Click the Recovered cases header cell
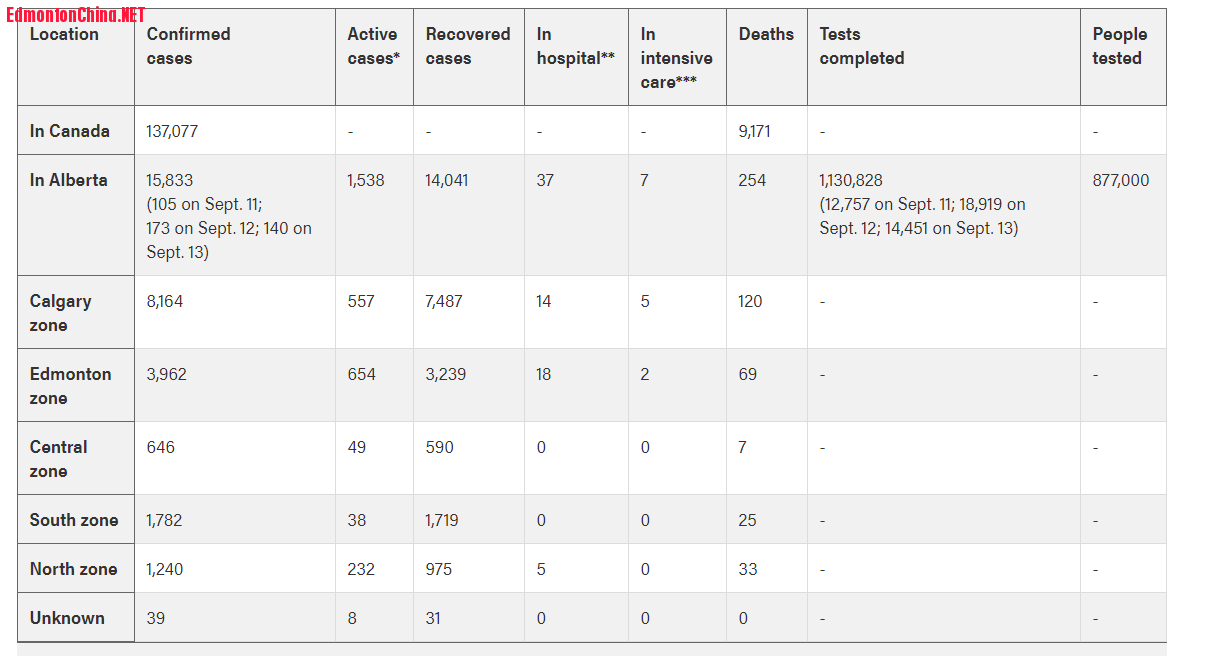The image size is (1205, 656). point(467,46)
